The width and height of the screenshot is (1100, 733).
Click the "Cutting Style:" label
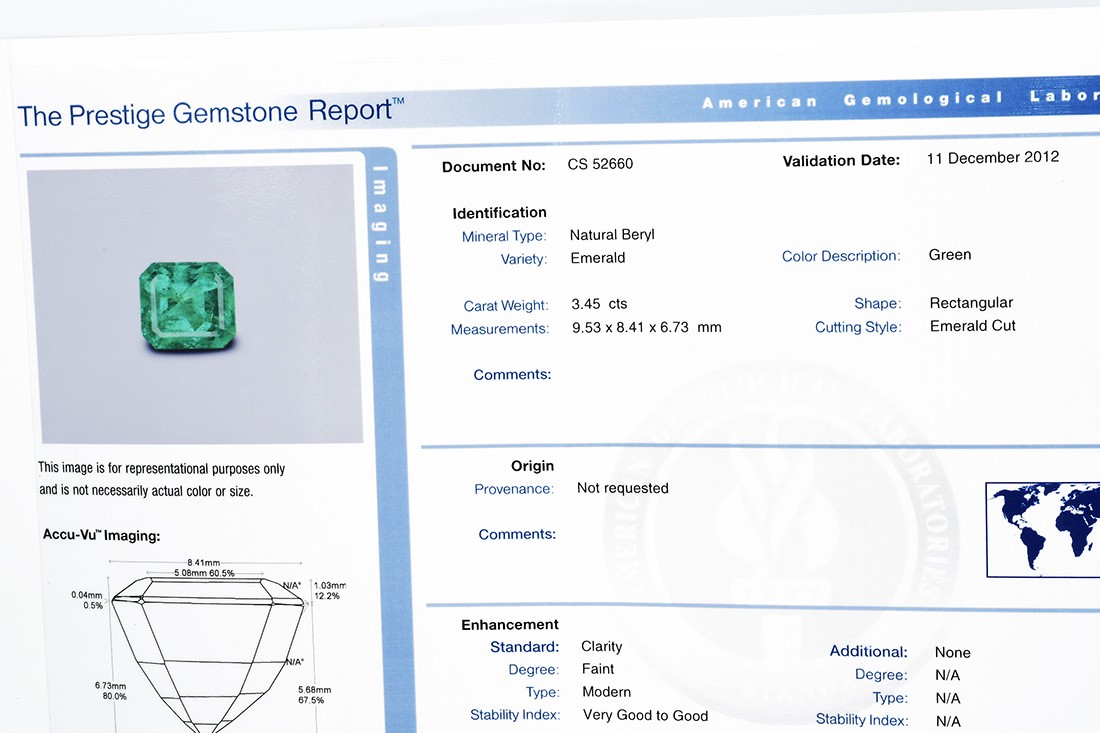pos(858,327)
